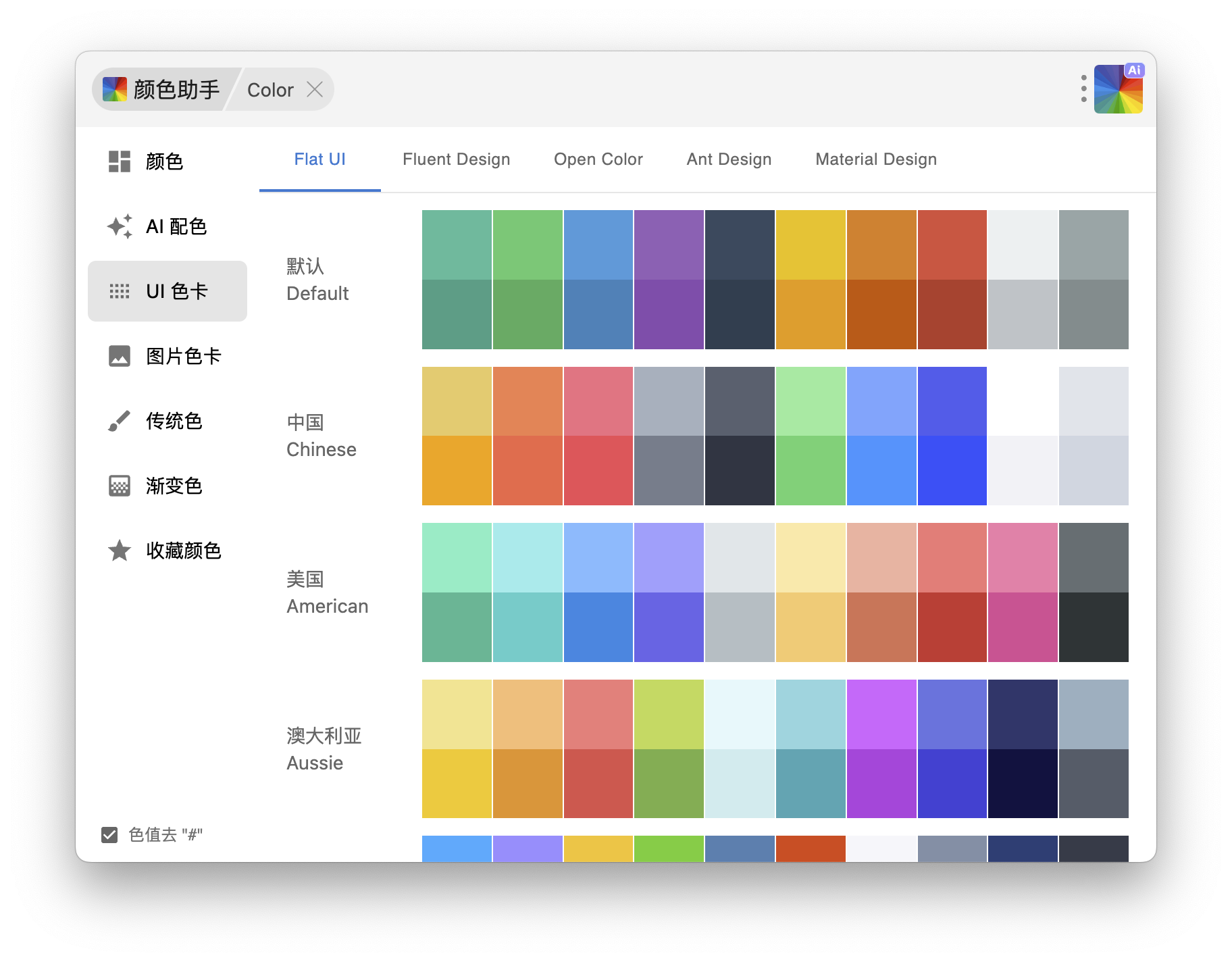This screenshot has width=1232, height=962.
Task: Pick the light green swatch in Chinese top row
Action: click(811, 401)
